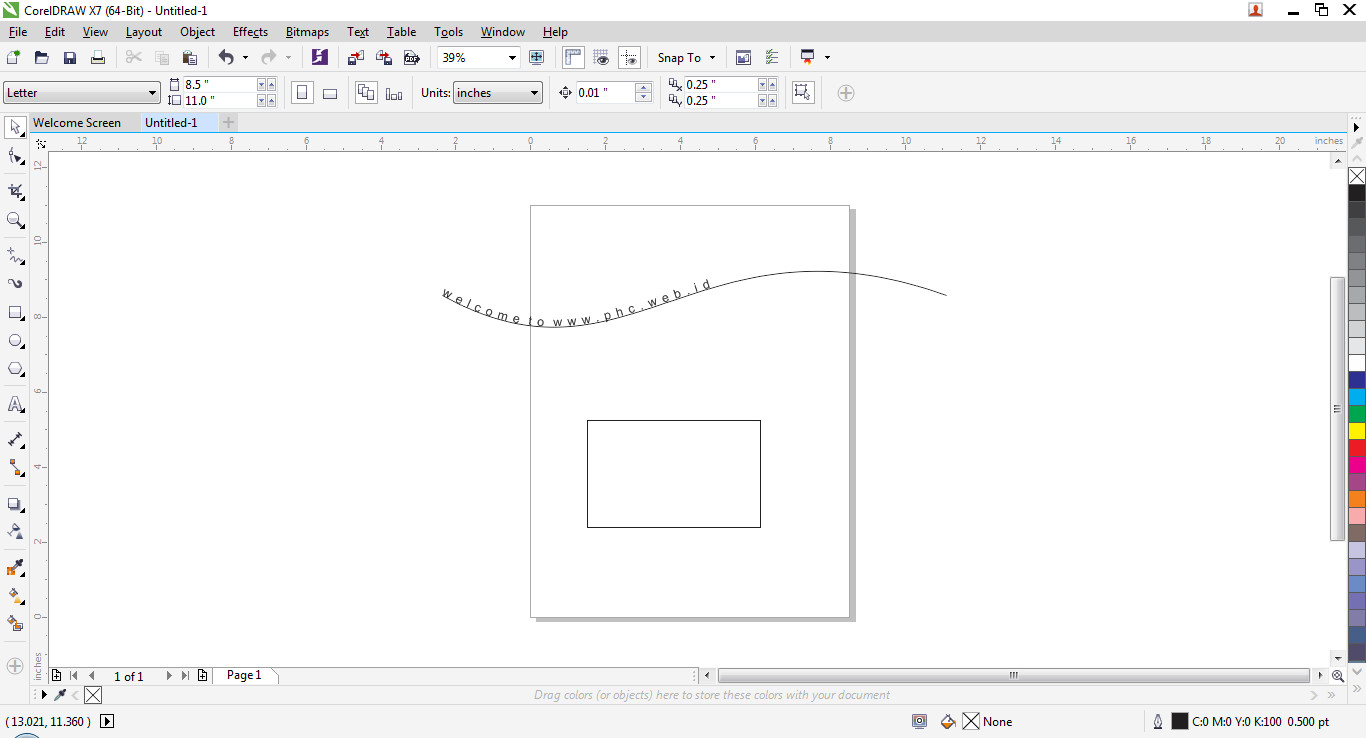Image resolution: width=1366 pixels, height=738 pixels.
Task: Toggle full-screen preview
Action: 536,58
